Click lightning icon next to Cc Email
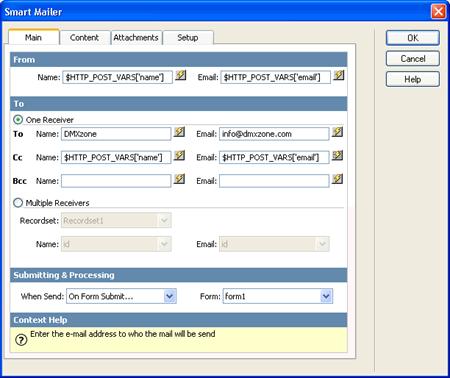 [x=337, y=156]
